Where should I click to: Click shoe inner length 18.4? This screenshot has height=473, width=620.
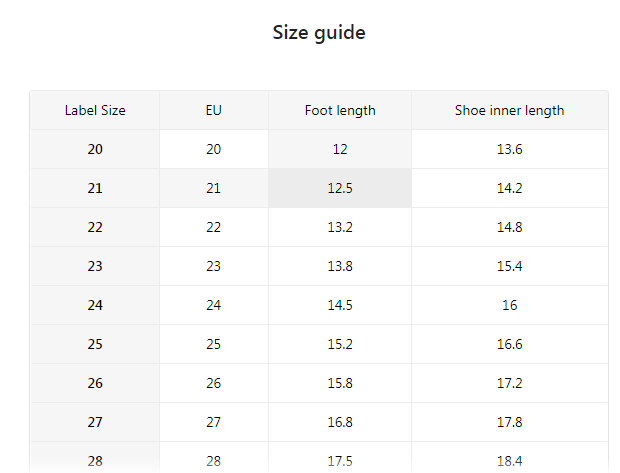(x=509, y=461)
